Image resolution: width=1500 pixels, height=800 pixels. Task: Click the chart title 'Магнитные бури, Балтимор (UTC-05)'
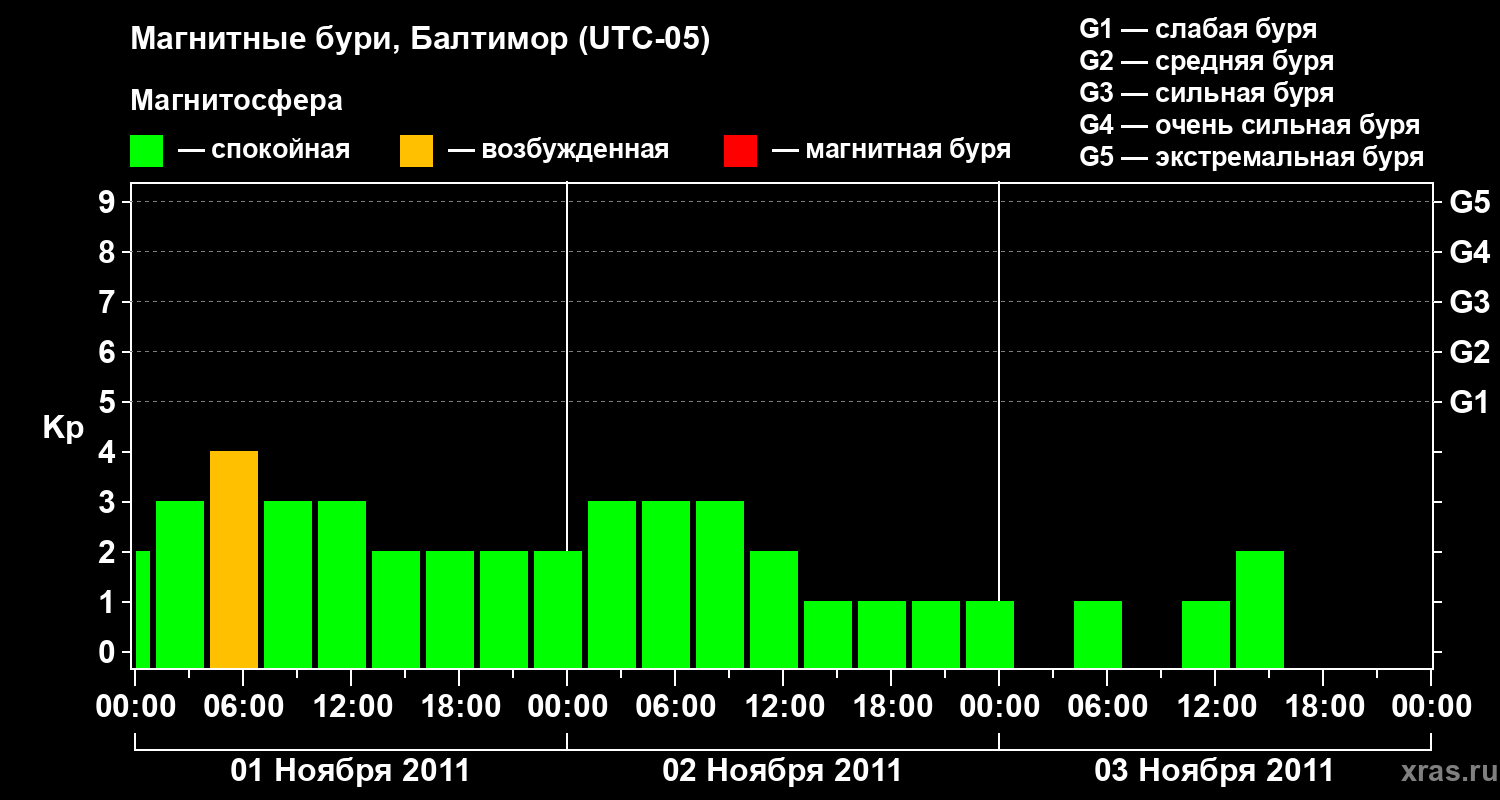(x=420, y=40)
